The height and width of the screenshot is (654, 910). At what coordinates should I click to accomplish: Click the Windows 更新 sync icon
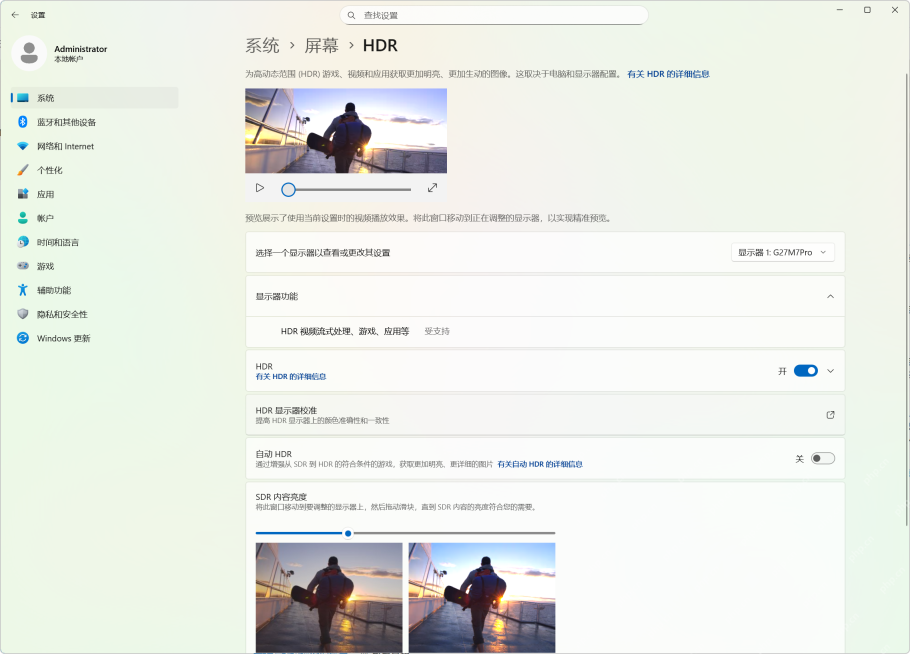point(23,338)
